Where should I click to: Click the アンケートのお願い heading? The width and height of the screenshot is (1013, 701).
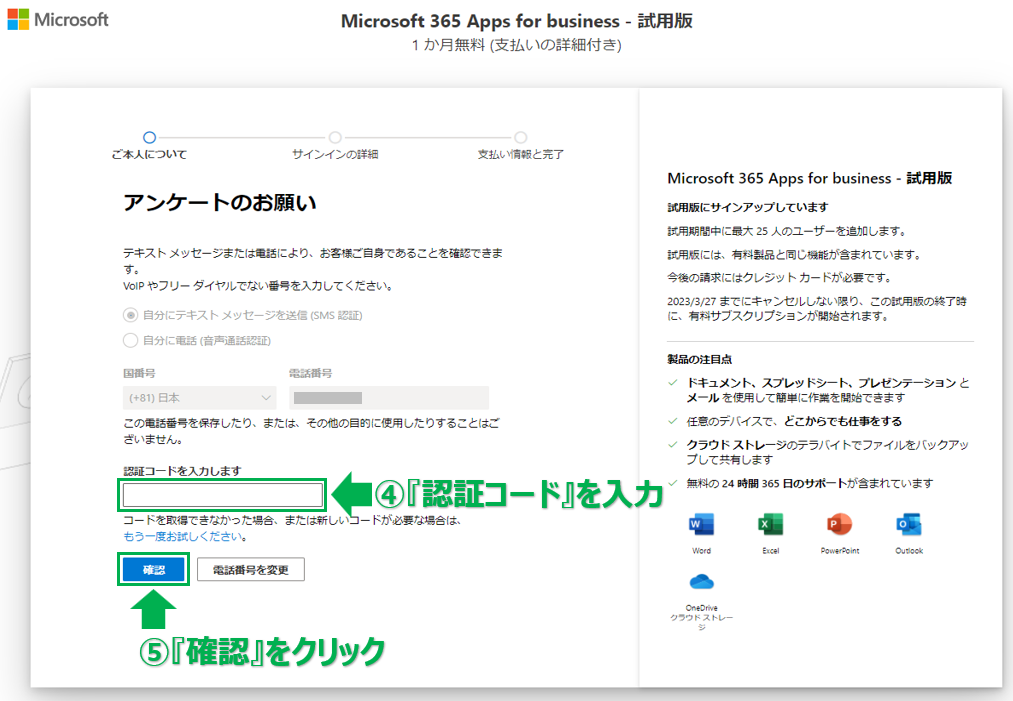(220, 203)
